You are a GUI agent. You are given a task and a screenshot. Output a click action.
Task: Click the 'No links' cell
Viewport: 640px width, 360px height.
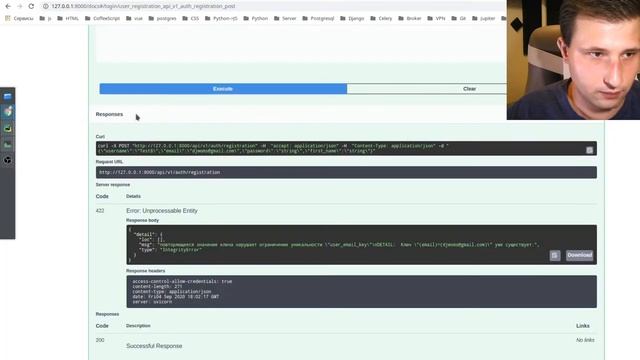pyautogui.click(x=585, y=340)
